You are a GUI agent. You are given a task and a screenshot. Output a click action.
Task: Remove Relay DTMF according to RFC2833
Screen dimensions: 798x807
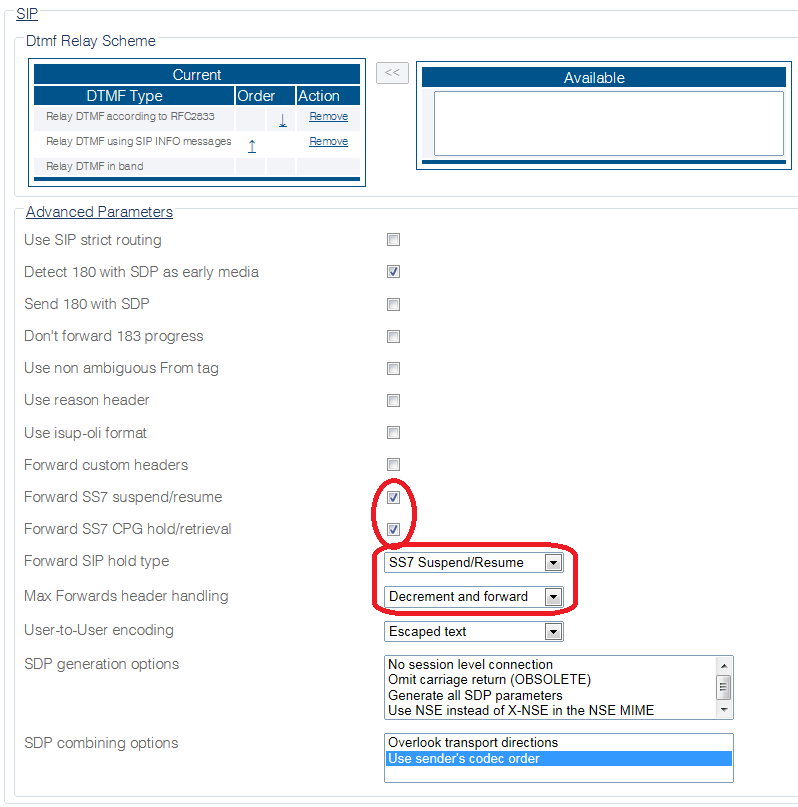coord(328,116)
